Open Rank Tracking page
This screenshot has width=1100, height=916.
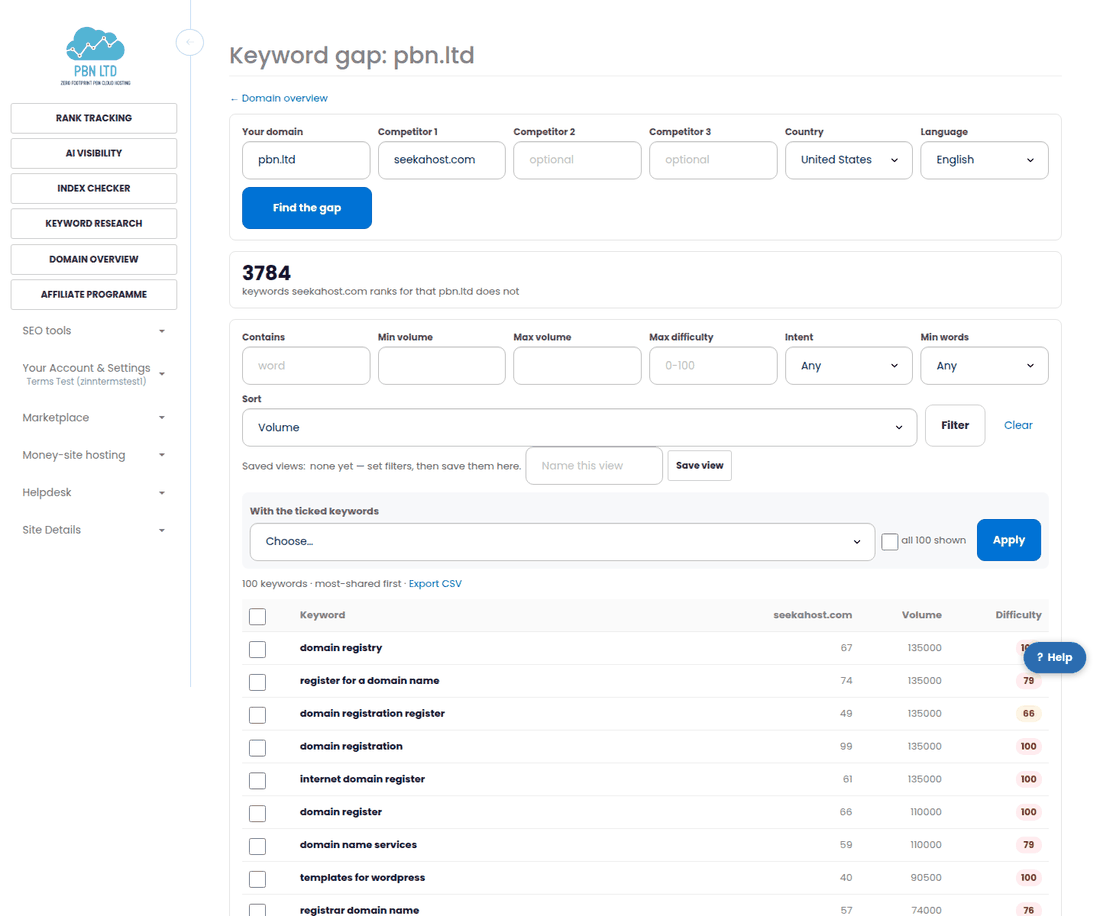pyautogui.click(x=94, y=118)
